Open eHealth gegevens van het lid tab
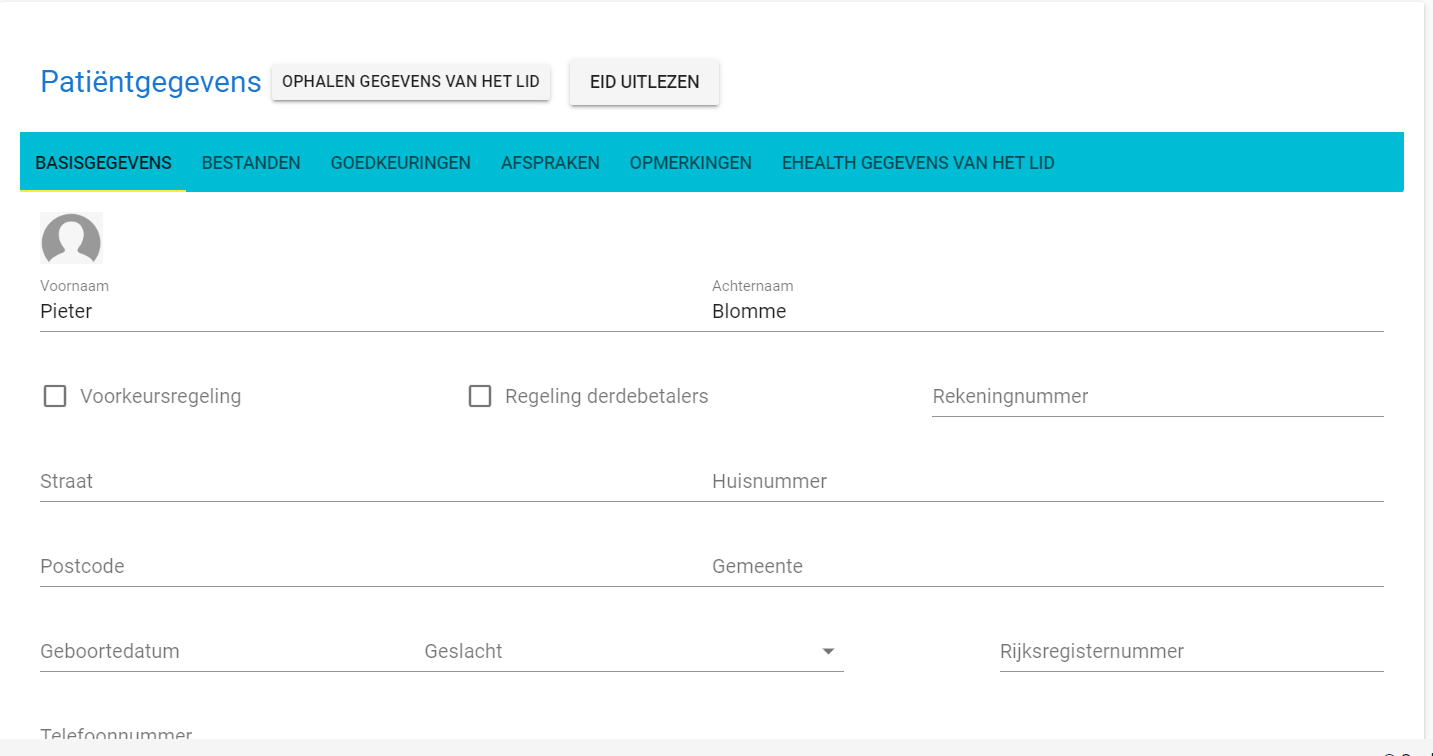Viewport: 1433px width, 756px height. pyautogui.click(x=917, y=163)
